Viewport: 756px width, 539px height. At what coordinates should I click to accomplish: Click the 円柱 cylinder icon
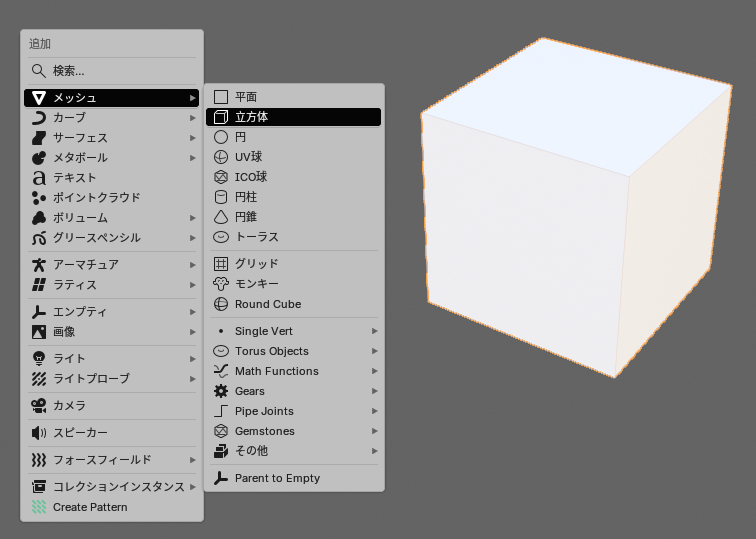click(221, 197)
